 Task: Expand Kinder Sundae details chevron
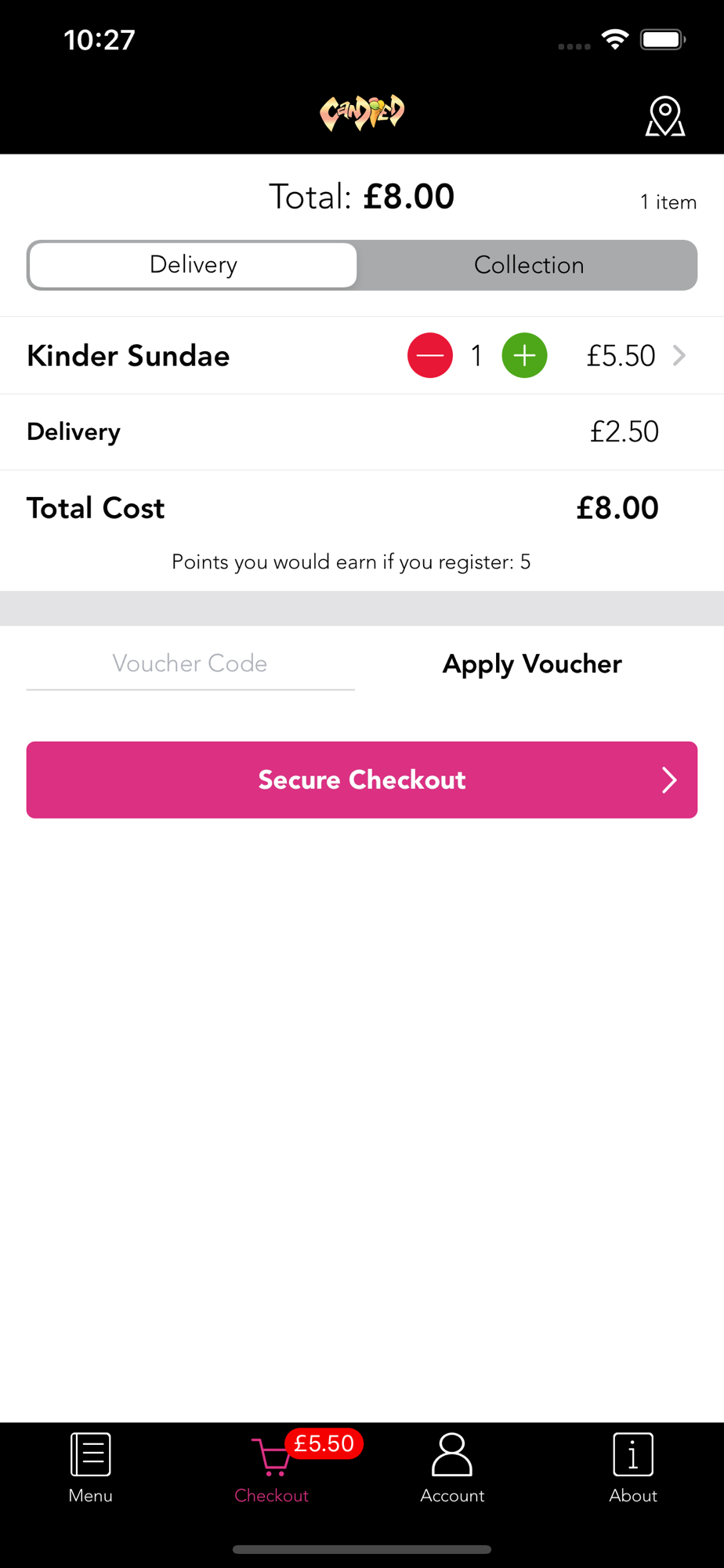(679, 355)
